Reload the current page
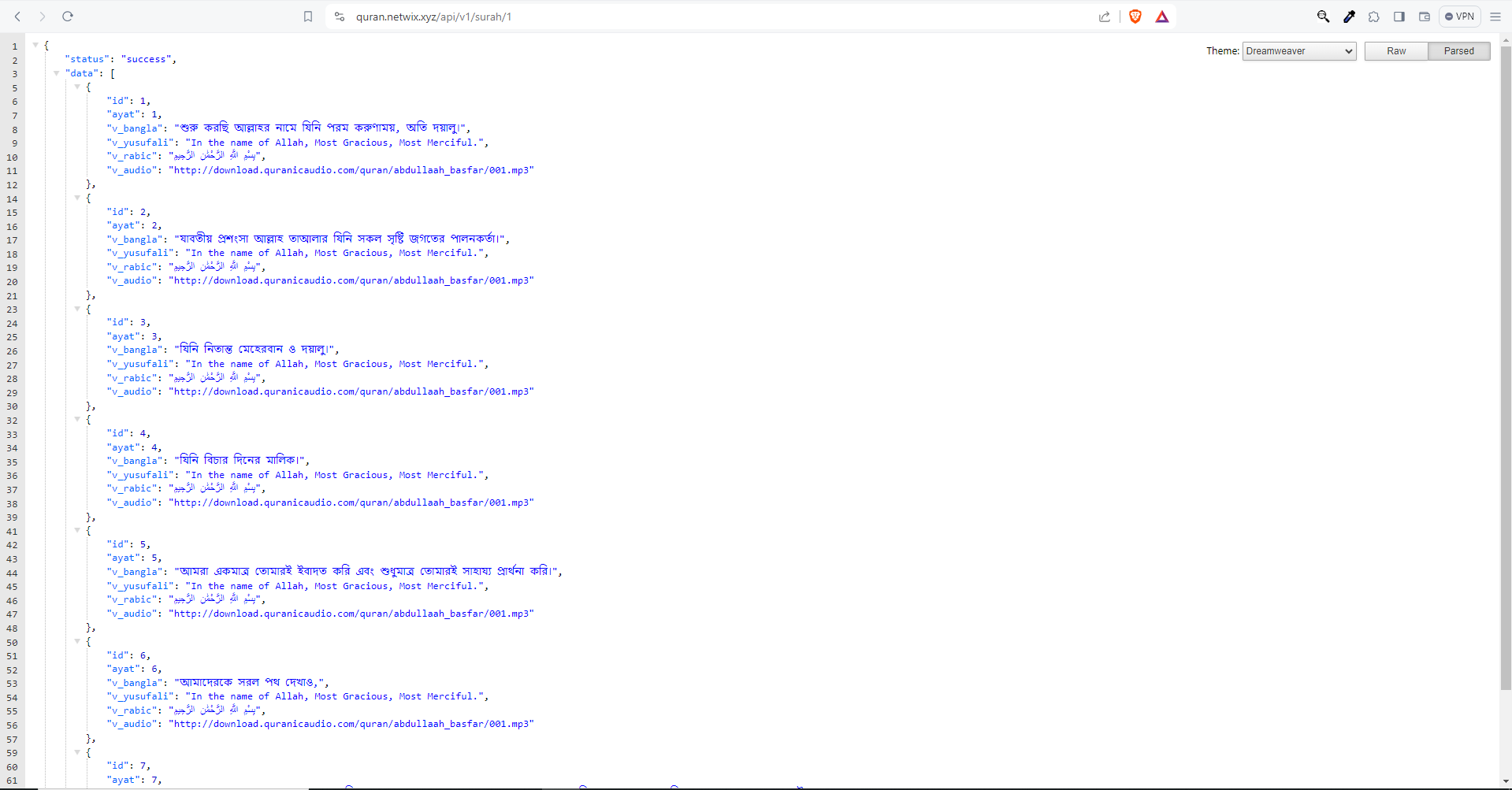Screen dimensions: 1512x790 pos(68,17)
